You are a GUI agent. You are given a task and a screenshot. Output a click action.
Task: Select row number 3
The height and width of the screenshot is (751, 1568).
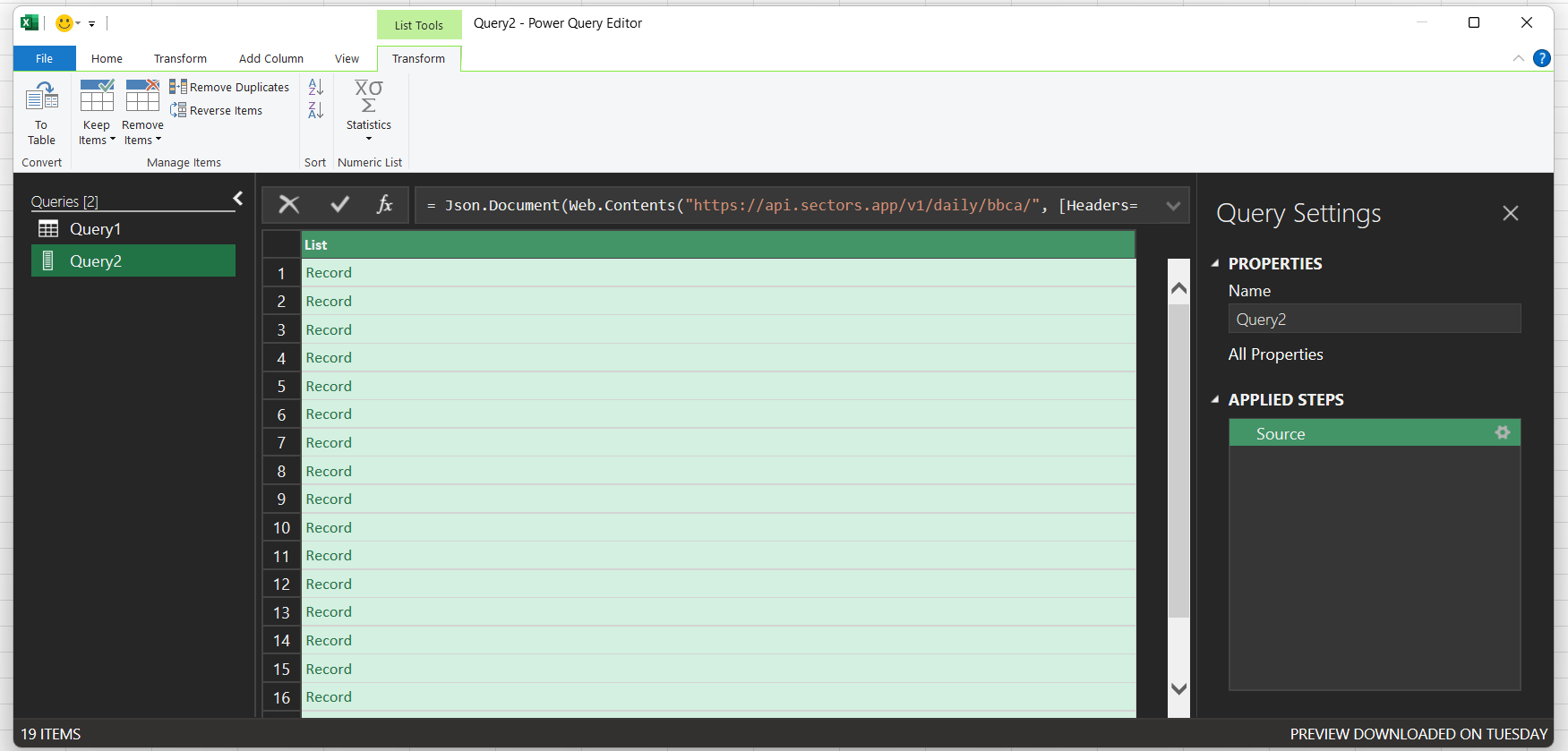pos(281,329)
